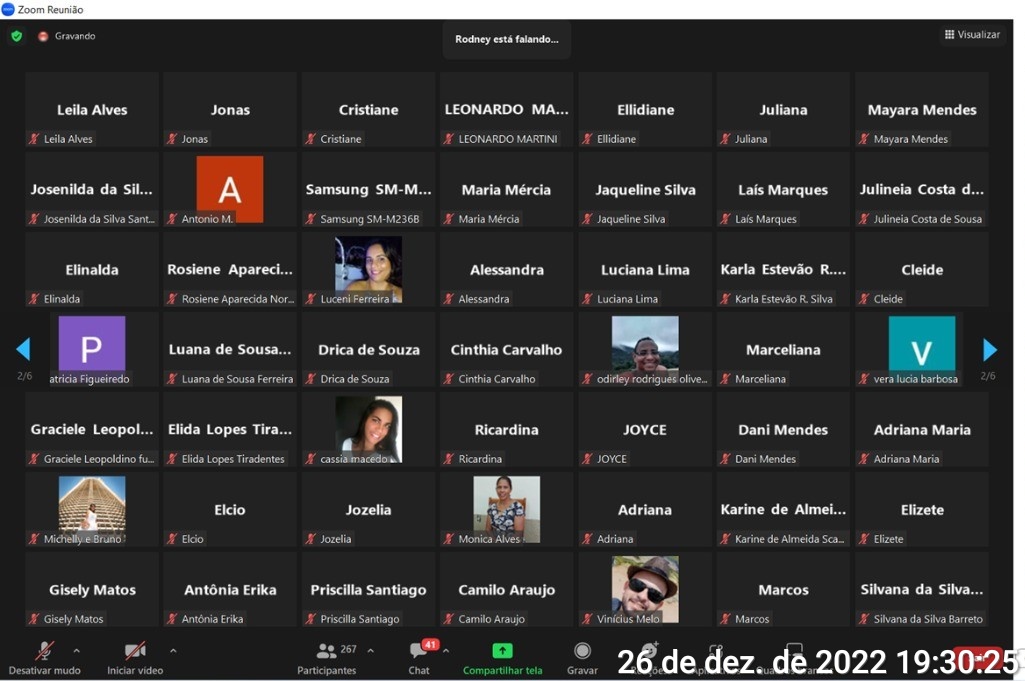This screenshot has height=681, width=1025.
Task: Expand video options arrow beside Iniciar vídeo
Action: coord(173,650)
